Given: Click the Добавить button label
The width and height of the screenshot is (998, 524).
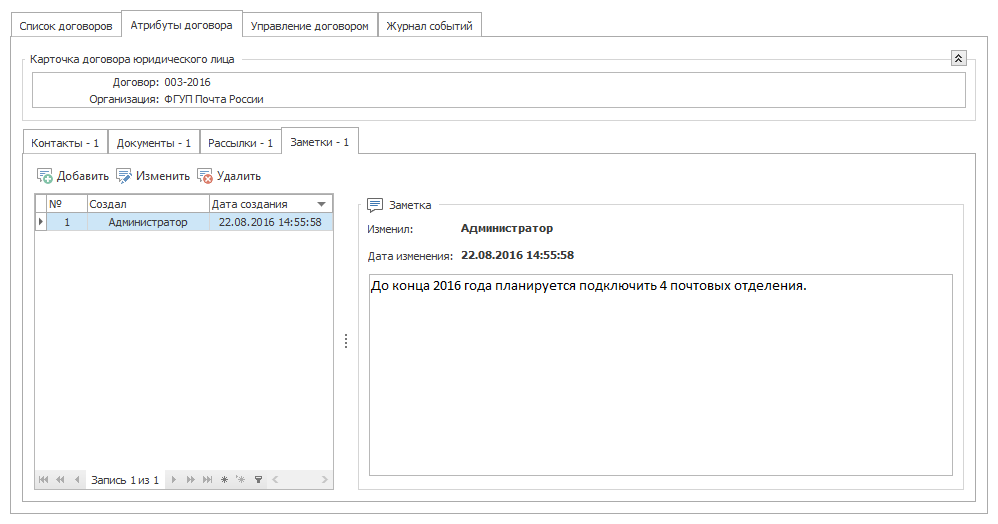Looking at the screenshot, I should pyautogui.click(x=83, y=176).
